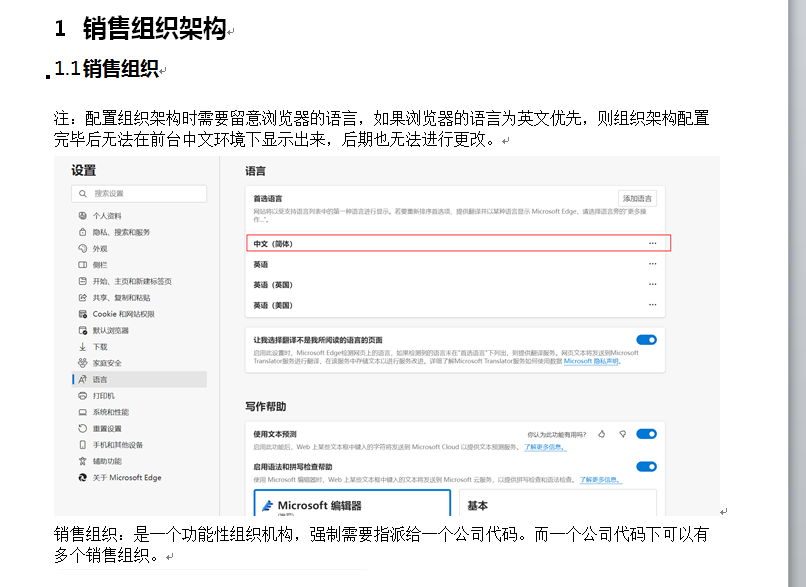Click the 个人资料 profile icon in sidebar
This screenshot has width=806, height=587.
tap(83, 216)
